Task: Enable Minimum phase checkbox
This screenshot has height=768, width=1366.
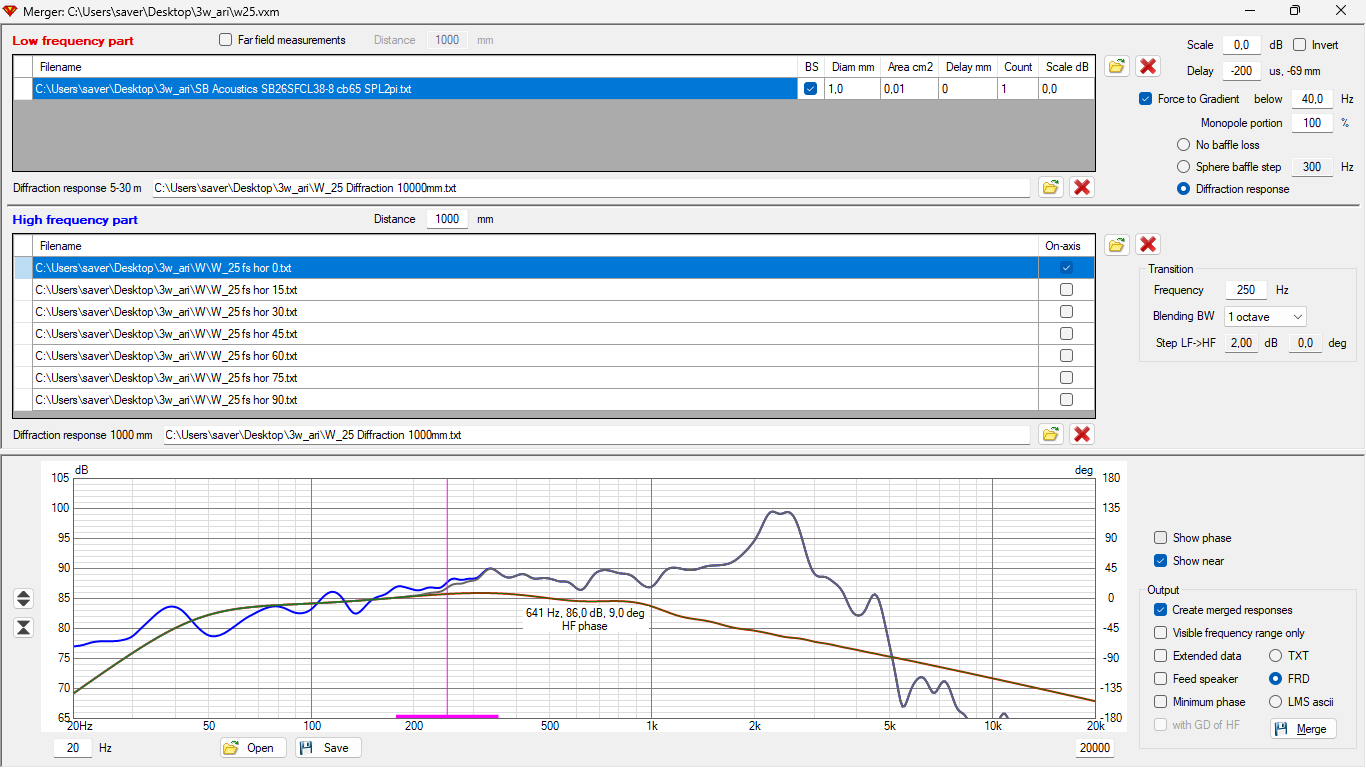Action: pos(1161,702)
